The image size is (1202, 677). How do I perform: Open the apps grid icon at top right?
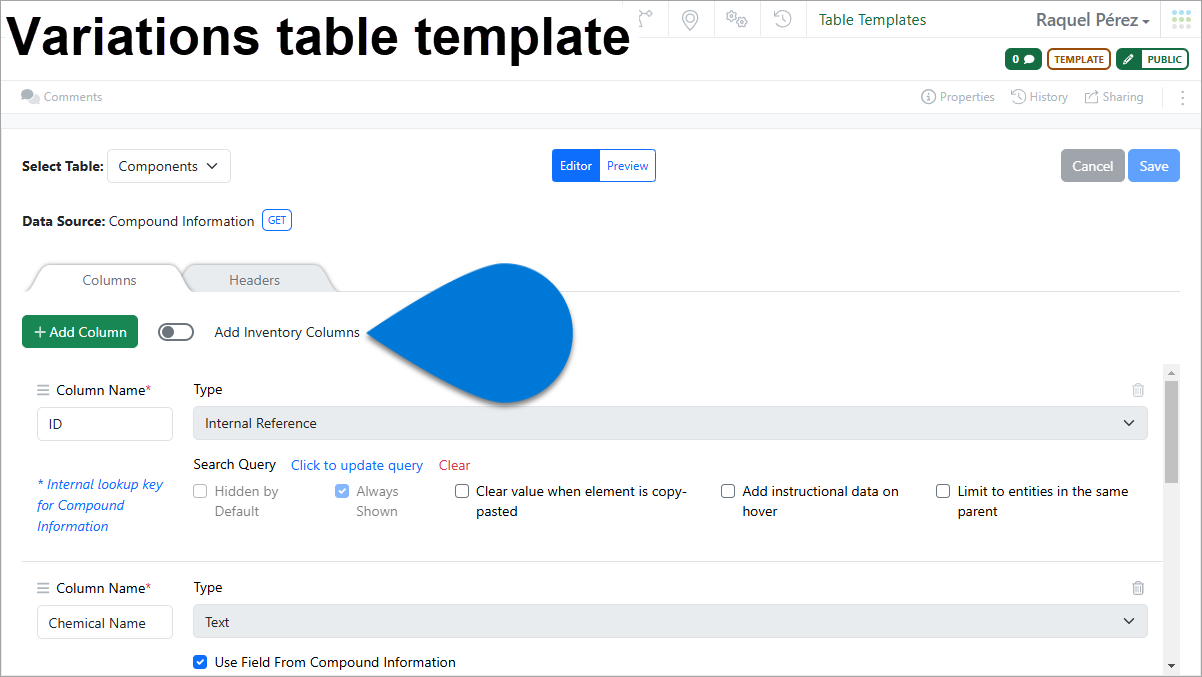[x=1180, y=18]
